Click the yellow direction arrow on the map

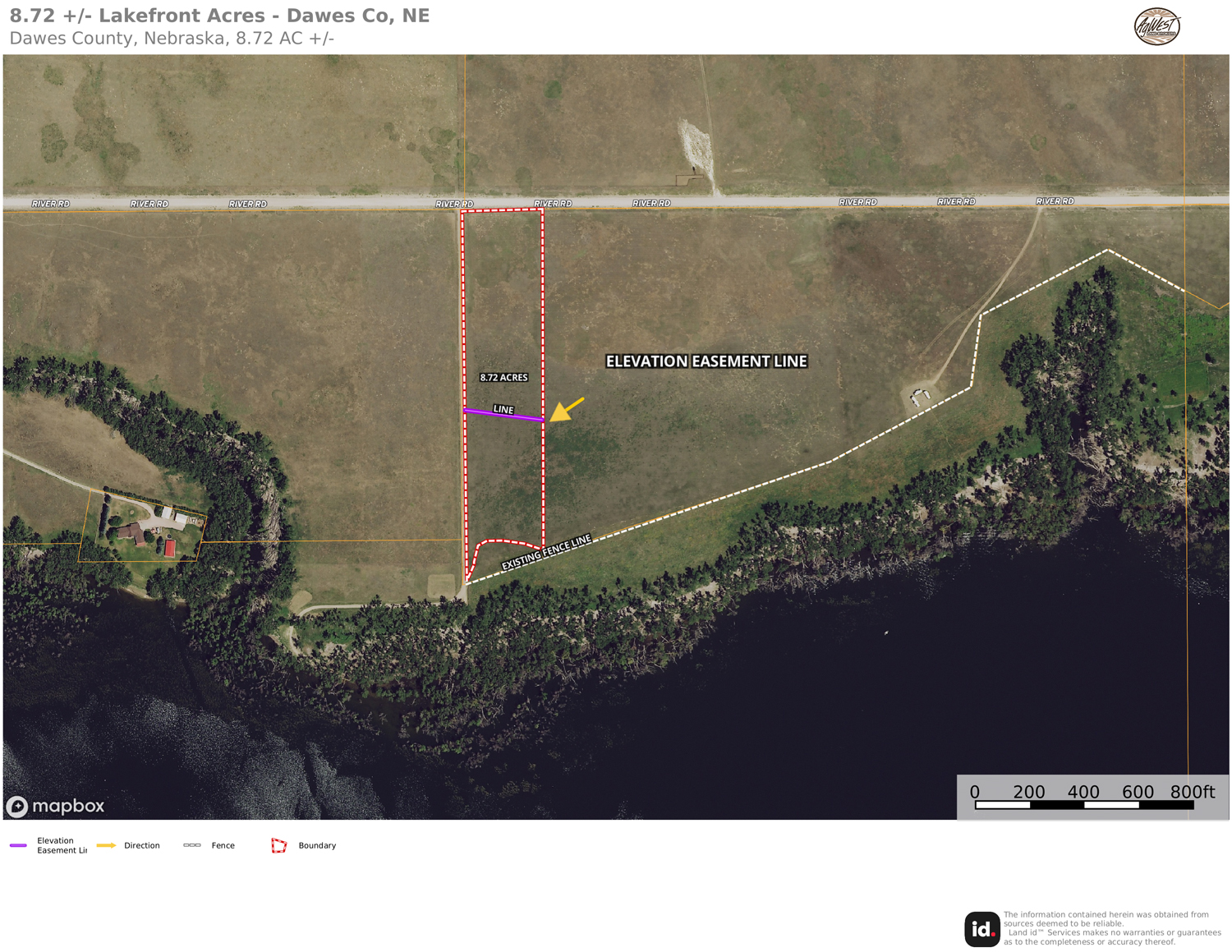[x=567, y=409]
